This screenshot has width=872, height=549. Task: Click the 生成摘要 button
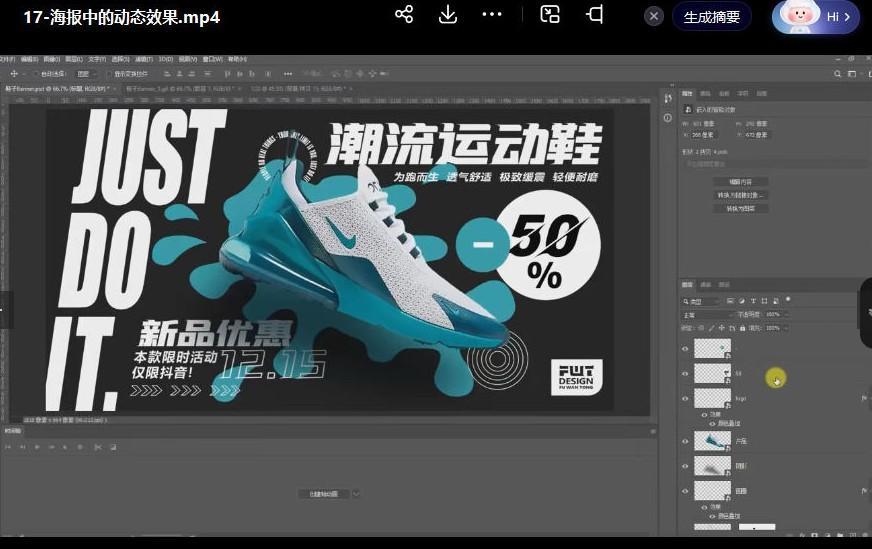pyautogui.click(x=711, y=17)
